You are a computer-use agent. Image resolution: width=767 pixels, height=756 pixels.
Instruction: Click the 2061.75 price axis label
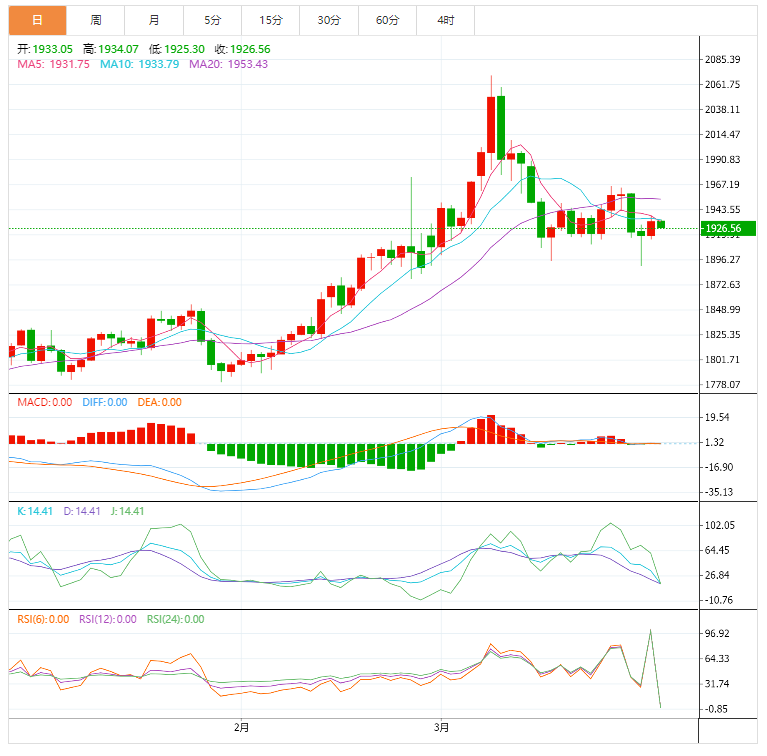point(722,85)
